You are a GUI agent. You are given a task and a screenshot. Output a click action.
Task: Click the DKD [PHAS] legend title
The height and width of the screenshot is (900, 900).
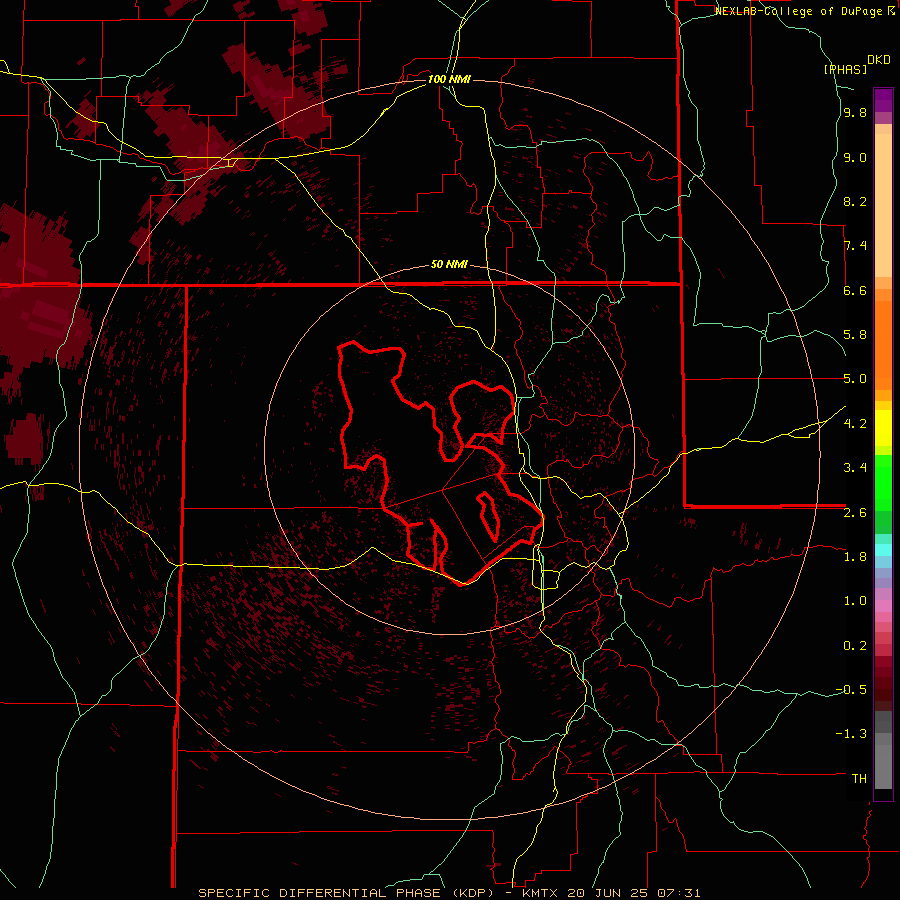tap(855, 64)
